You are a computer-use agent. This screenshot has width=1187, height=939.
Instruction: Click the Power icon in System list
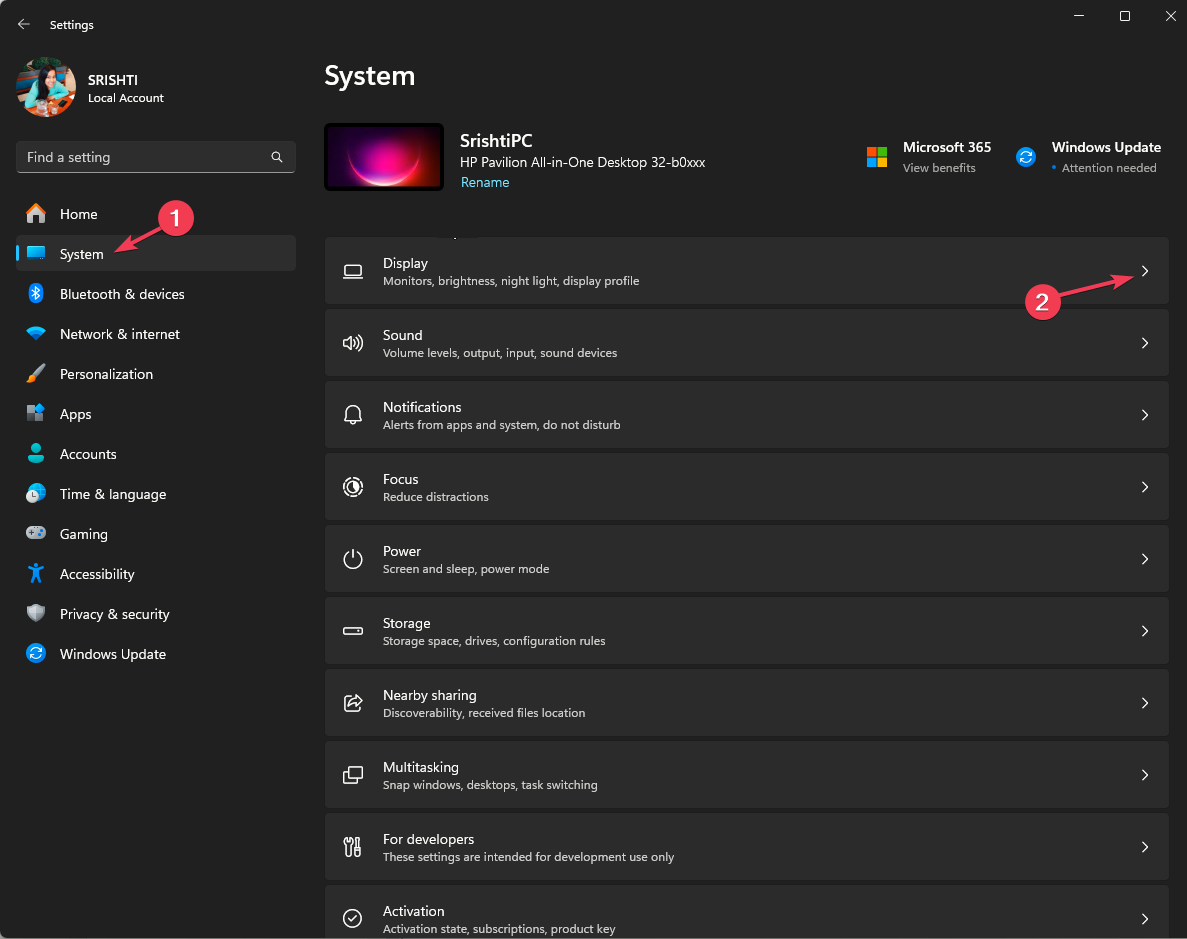coord(352,559)
